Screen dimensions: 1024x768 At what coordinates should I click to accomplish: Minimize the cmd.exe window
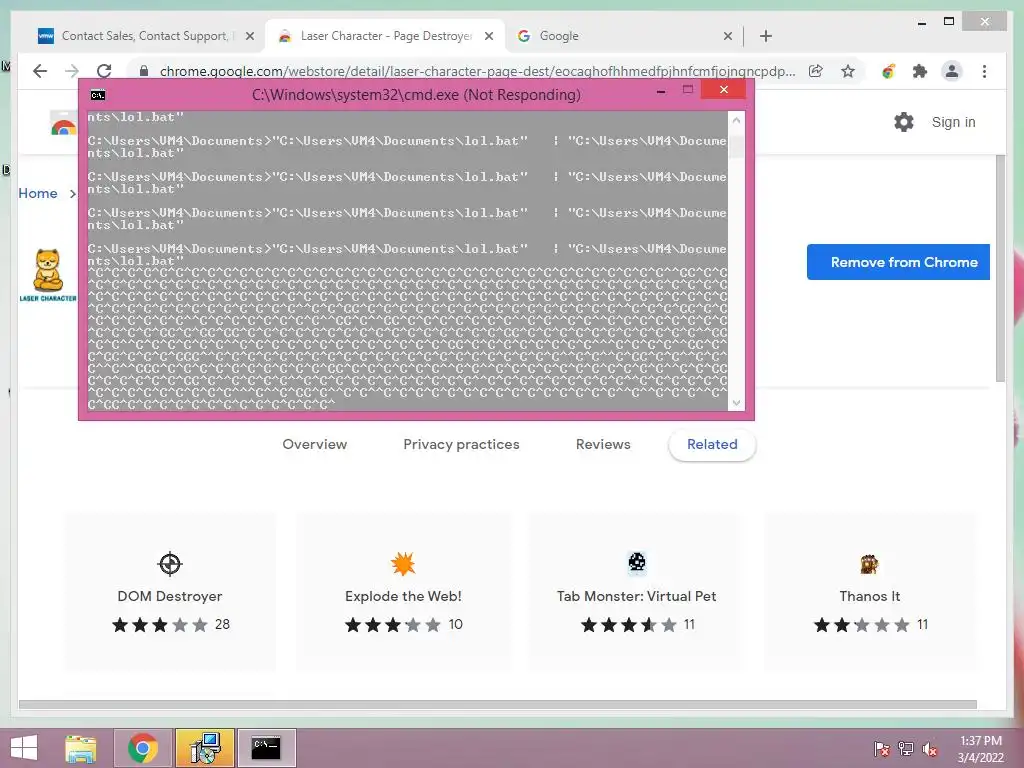tap(661, 90)
